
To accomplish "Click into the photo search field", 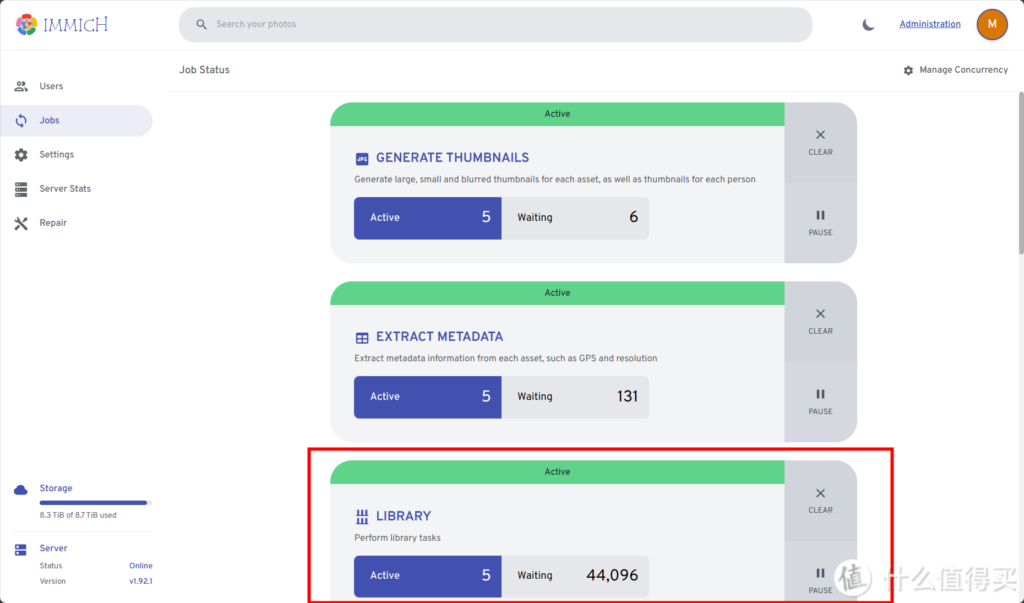I will pyautogui.click(x=495, y=24).
